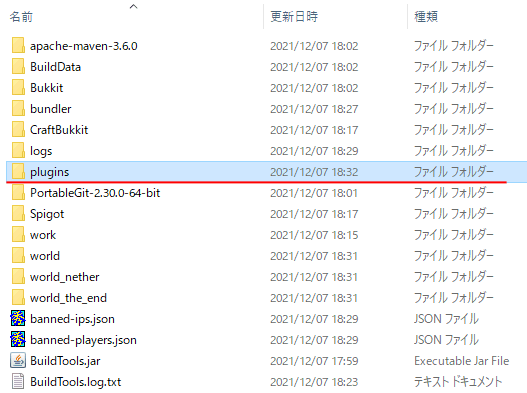Click the CraftBukkit folder icon

tap(18, 129)
